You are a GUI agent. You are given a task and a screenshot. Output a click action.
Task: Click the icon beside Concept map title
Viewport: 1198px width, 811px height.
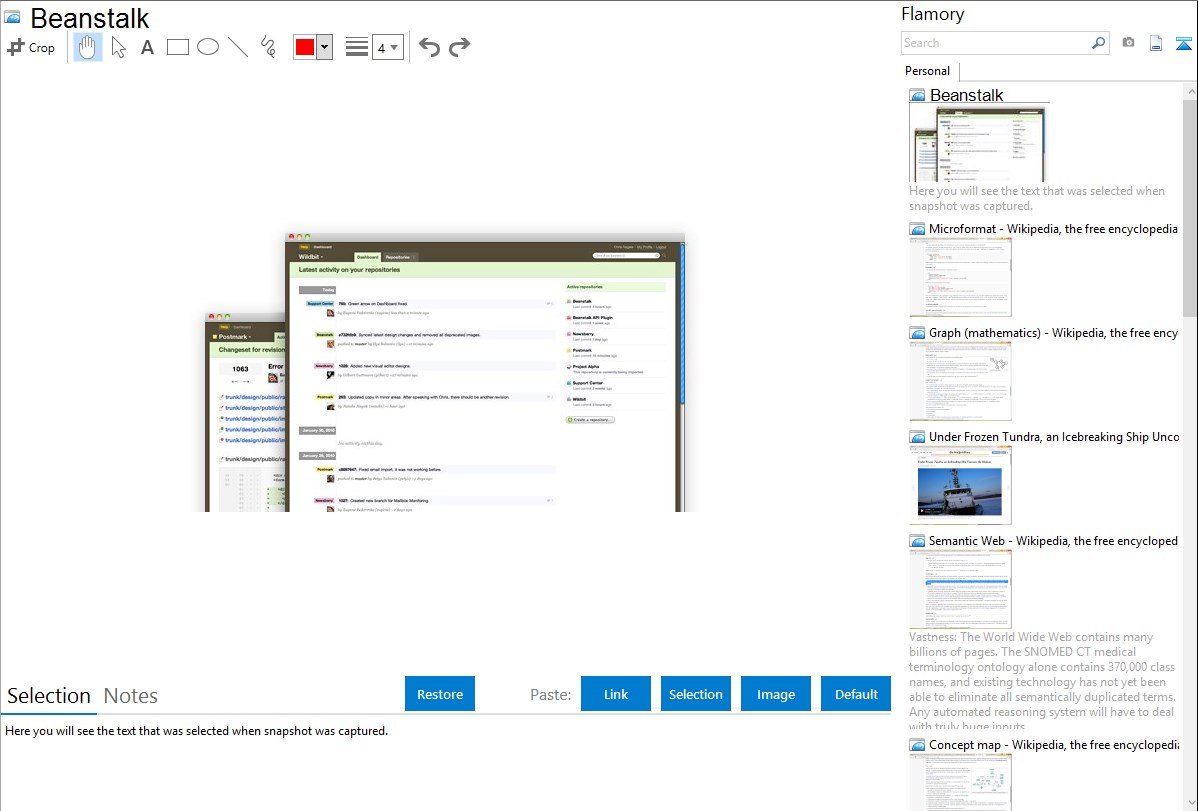[918, 745]
